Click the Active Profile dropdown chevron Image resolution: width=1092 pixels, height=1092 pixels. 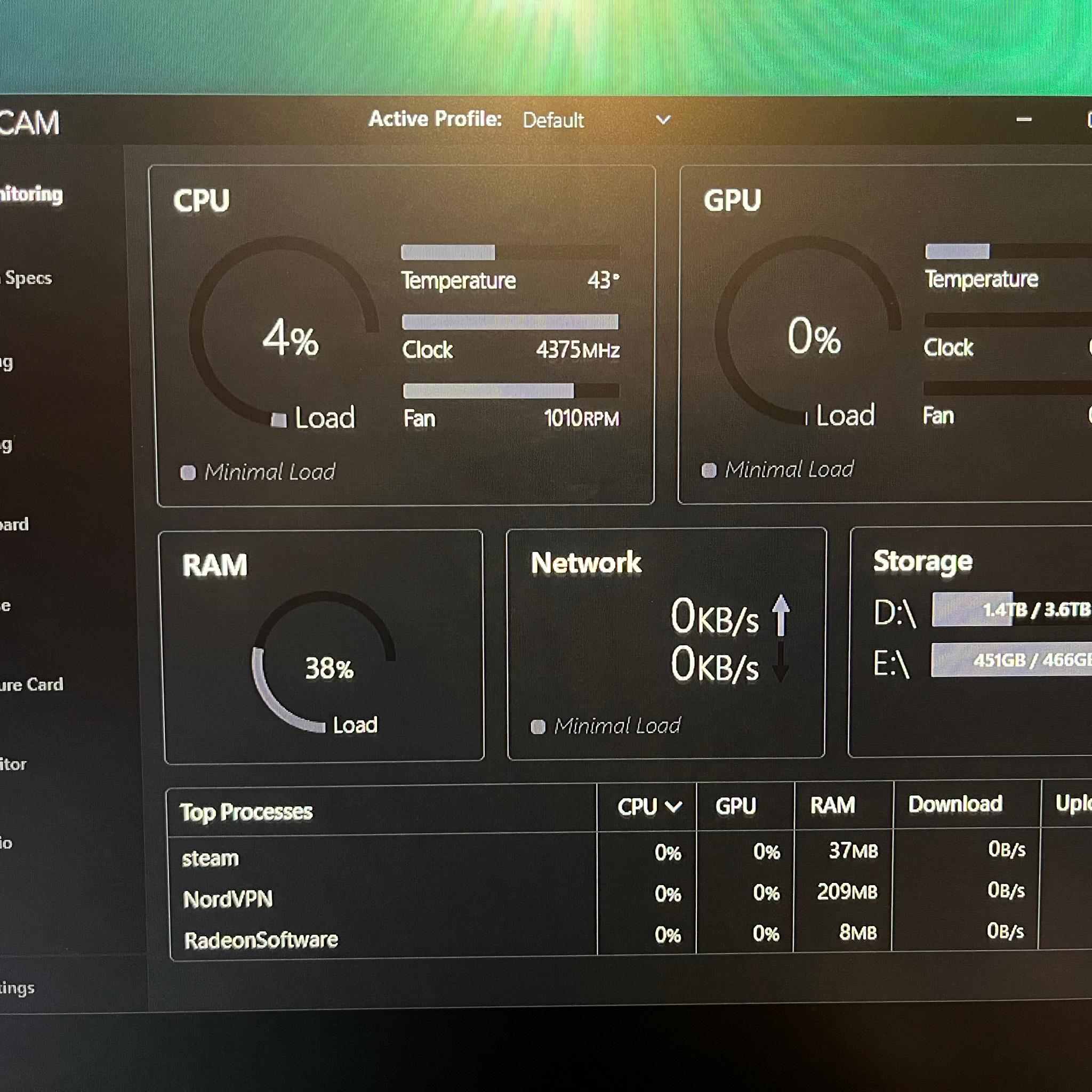pyautogui.click(x=663, y=120)
